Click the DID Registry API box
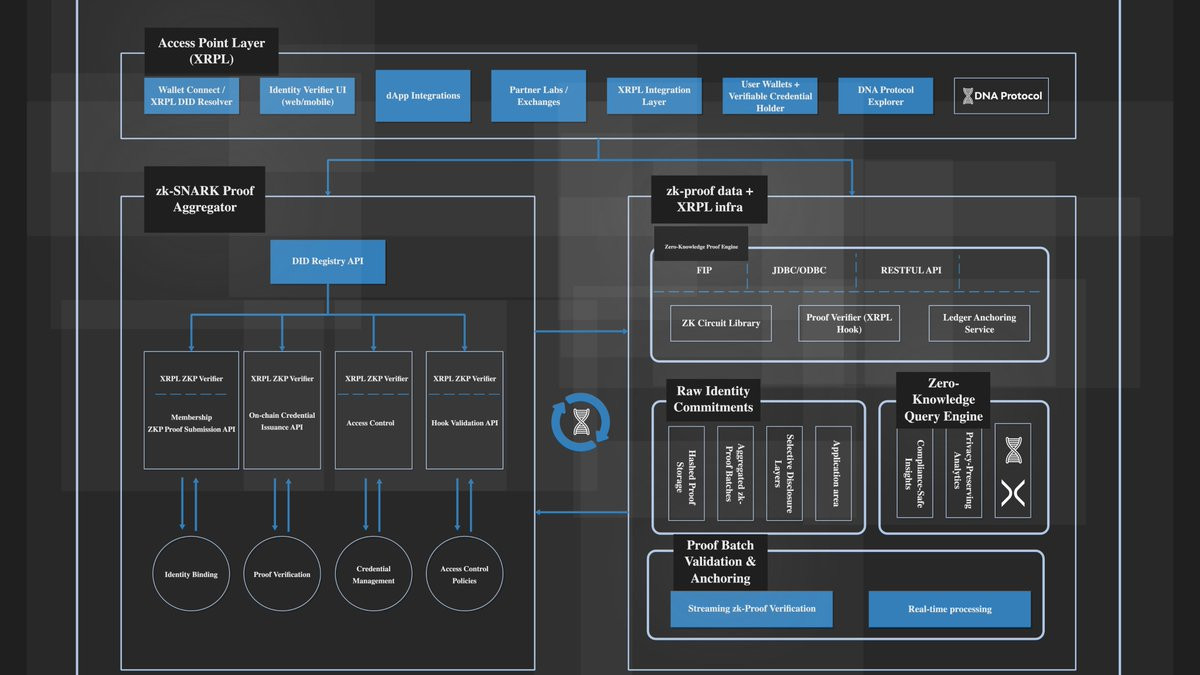Screen dimensions: 1200x675 (x=327, y=261)
